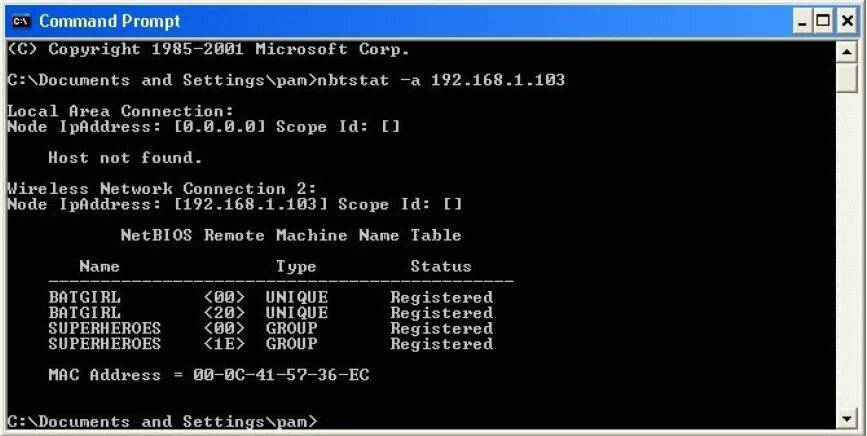The height and width of the screenshot is (436, 867).
Task: Select the BATGIRL <20> UNIQUE row
Action: pyautogui.click(x=270, y=313)
